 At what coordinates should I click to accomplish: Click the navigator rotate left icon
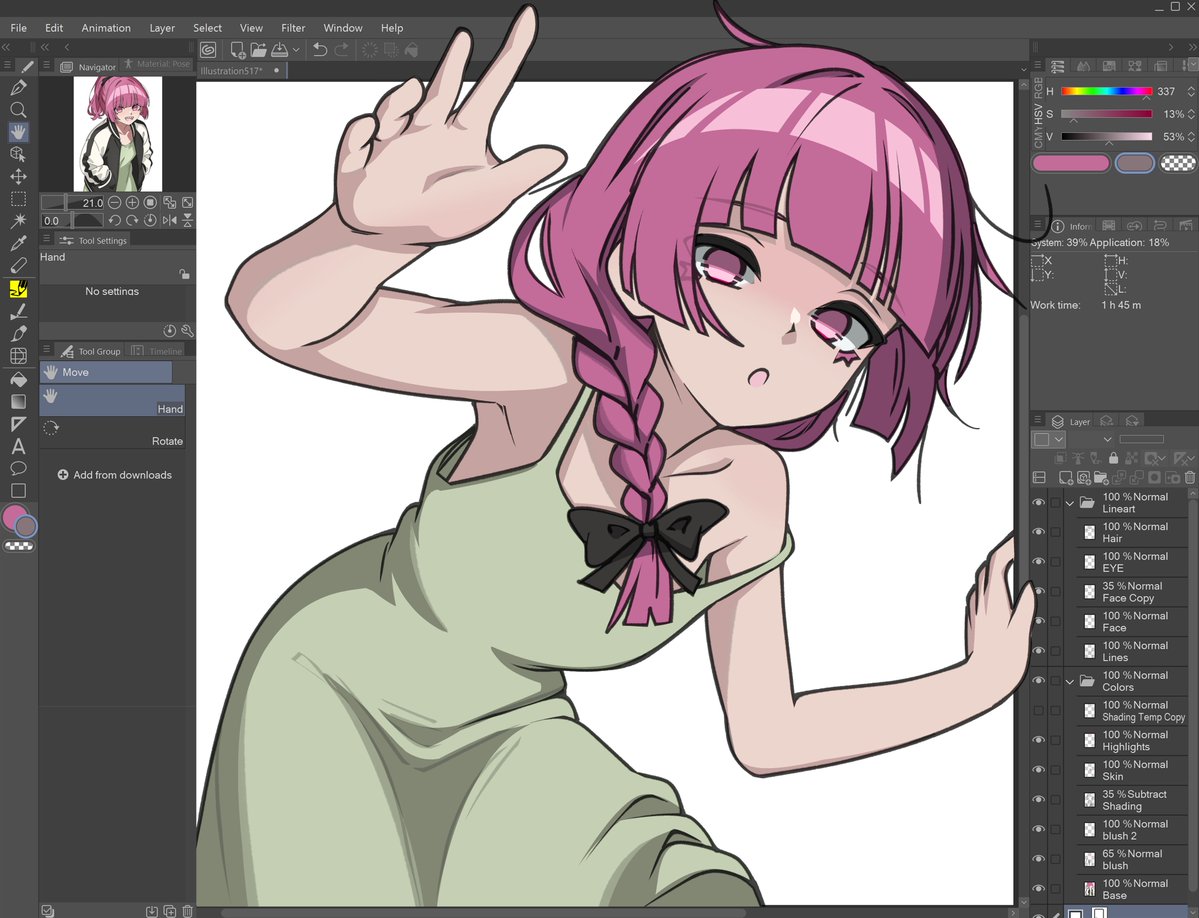pos(114,221)
